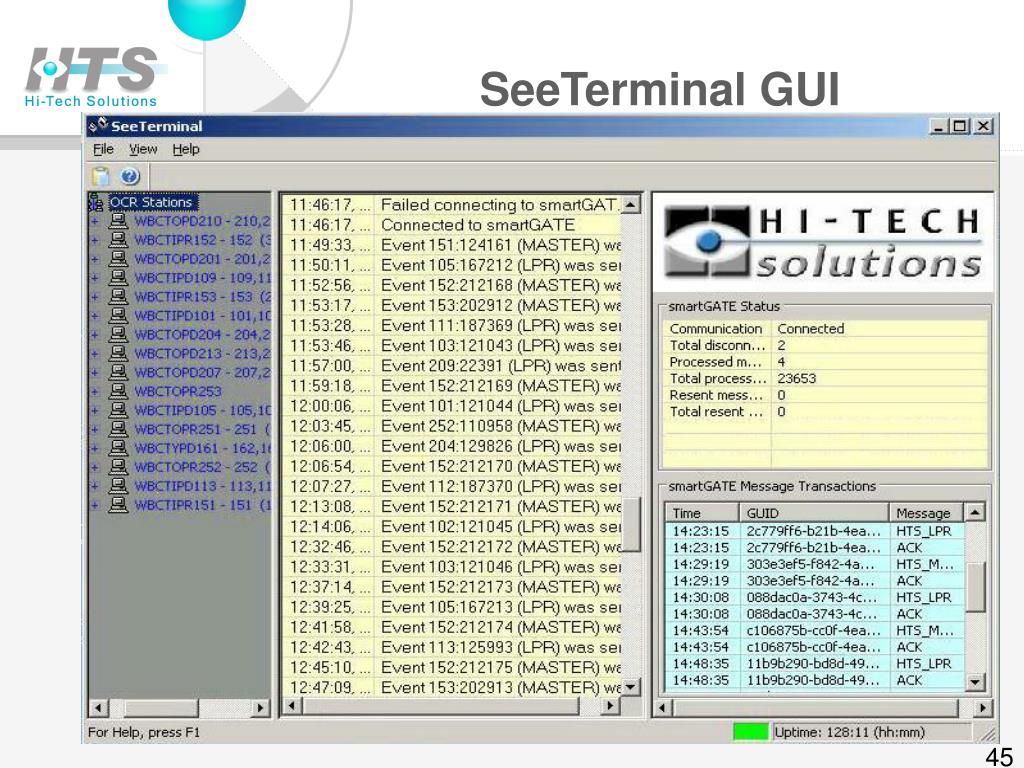Expand the WBCTYPD161 station node
Image resolution: width=1024 pixels, height=768 pixels.
(x=95, y=449)
